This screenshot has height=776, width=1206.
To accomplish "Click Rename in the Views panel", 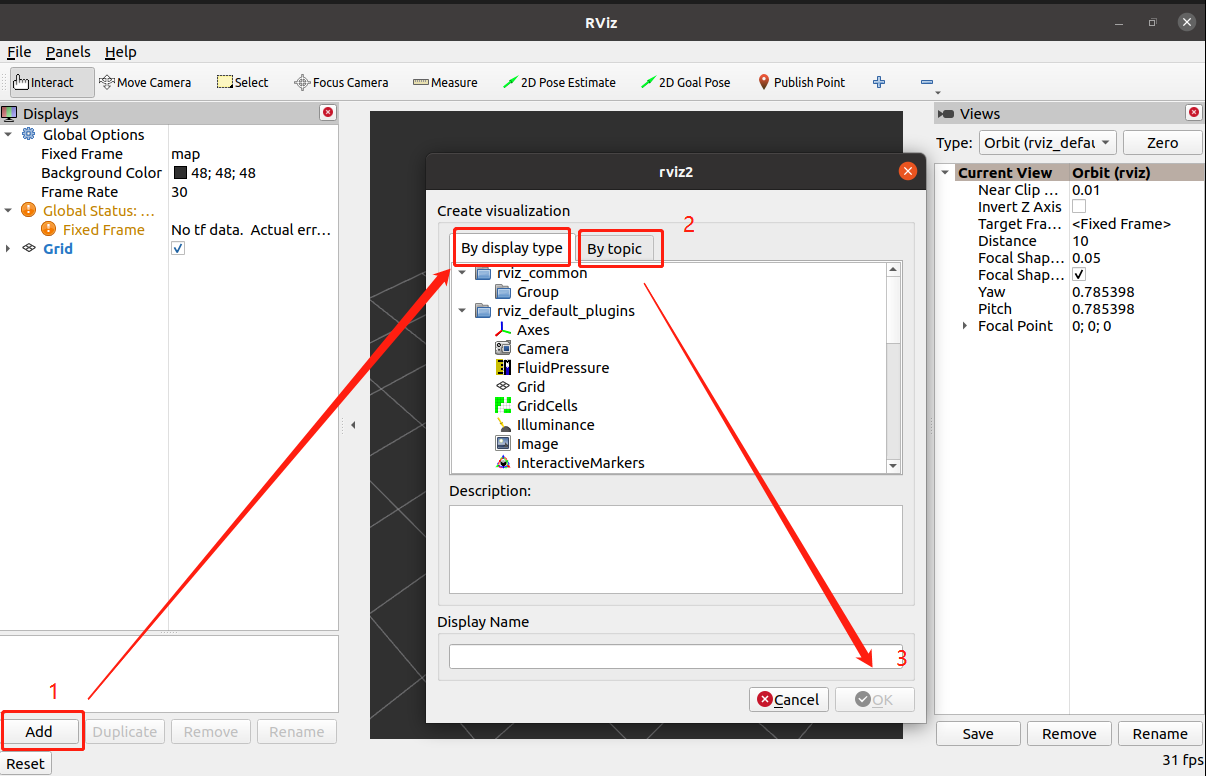I will point(1160,734).
